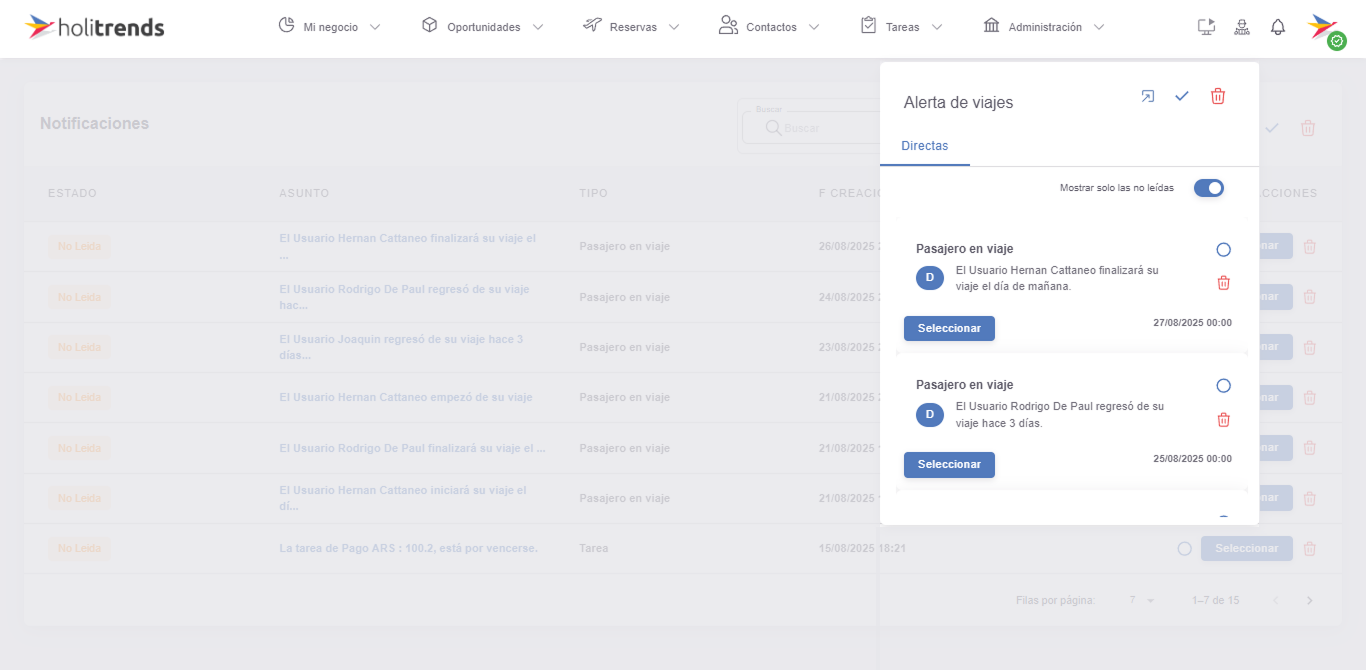
Task: Delete all alerts using the trash icon
Action: tap(1218, 96)
